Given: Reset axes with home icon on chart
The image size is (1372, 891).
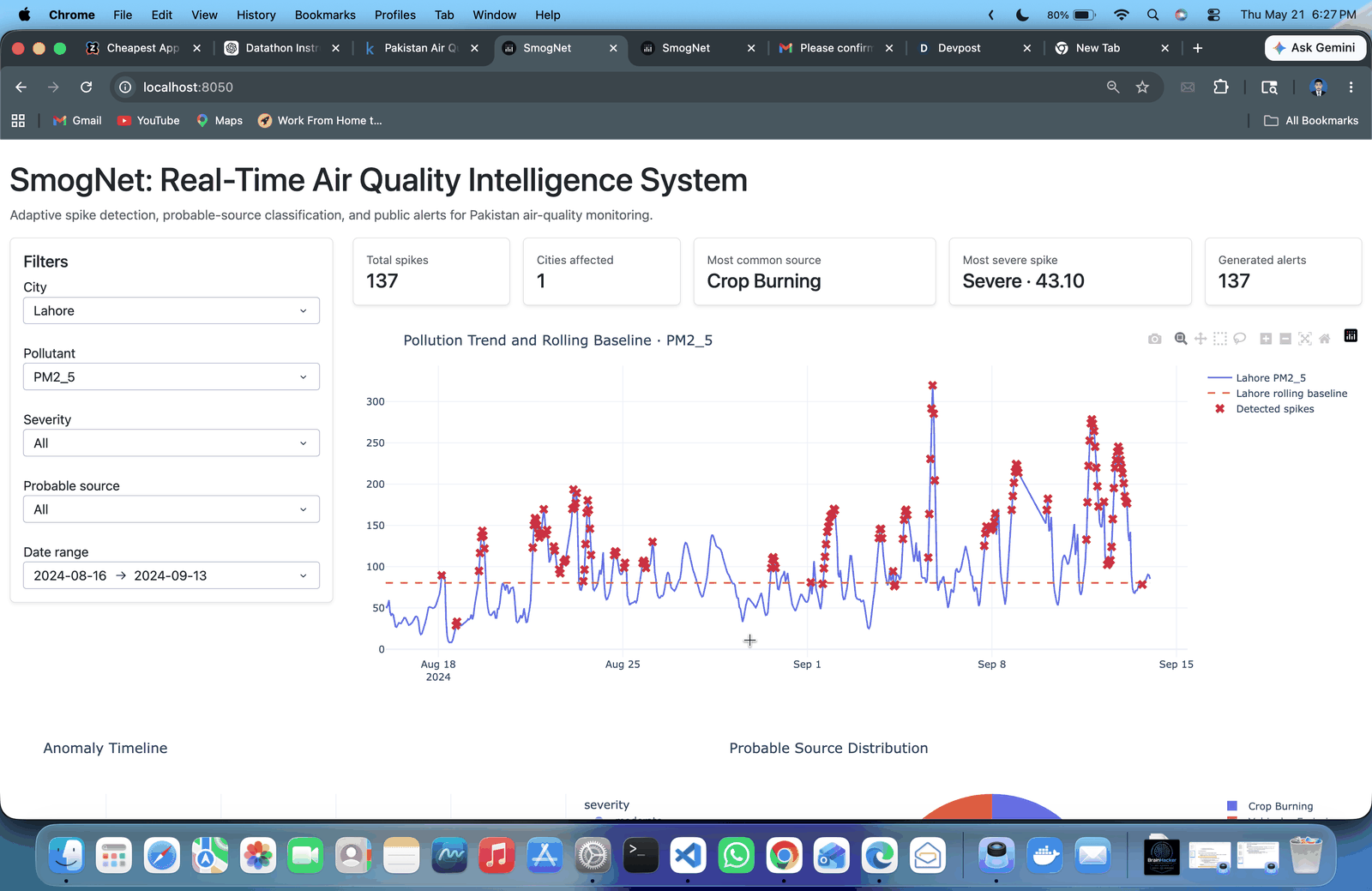Looking at the screenshot, I should (x=1325, y=339).
